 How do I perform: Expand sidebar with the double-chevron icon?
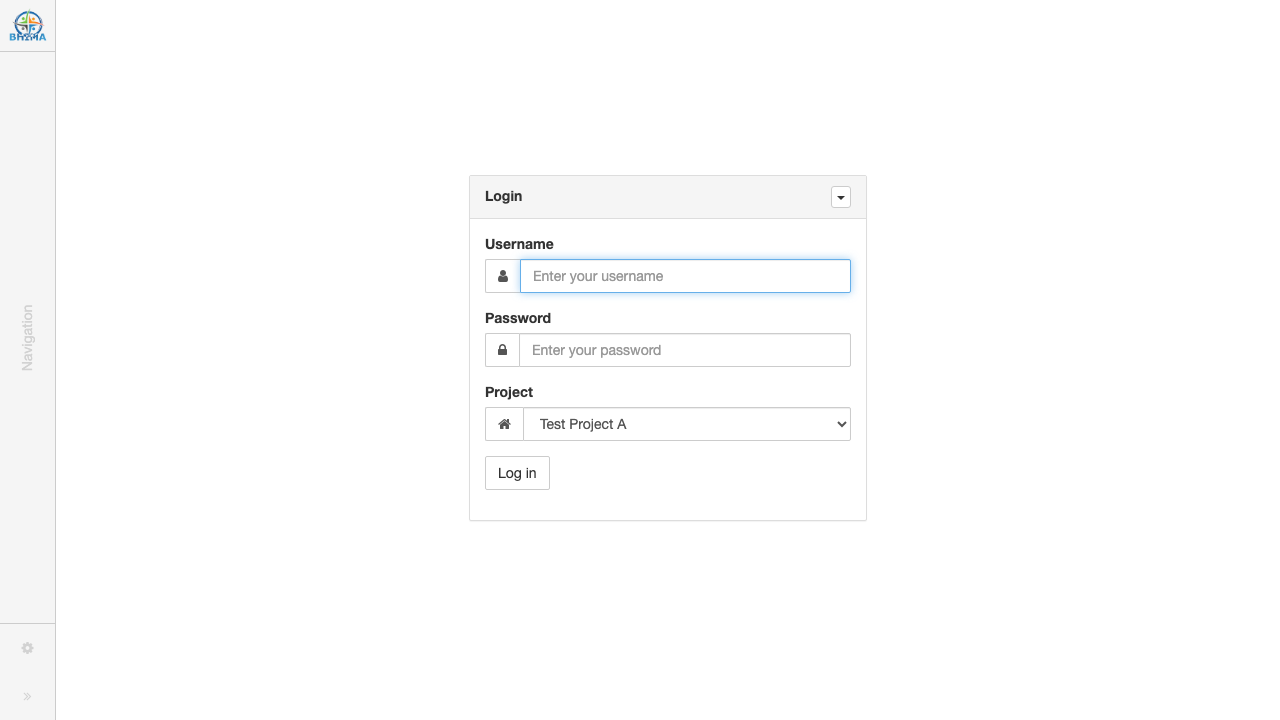point(27,696)
